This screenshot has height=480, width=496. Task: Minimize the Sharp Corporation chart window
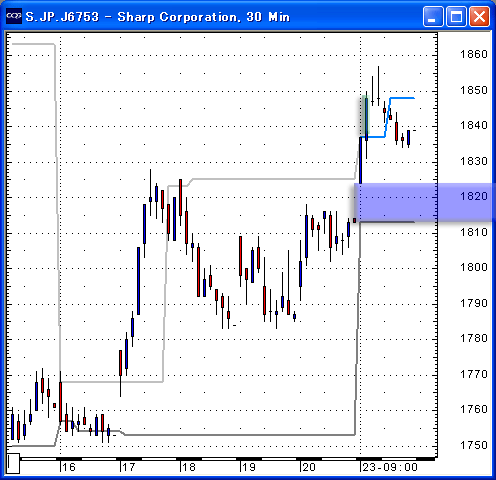(x=433, y=16)
